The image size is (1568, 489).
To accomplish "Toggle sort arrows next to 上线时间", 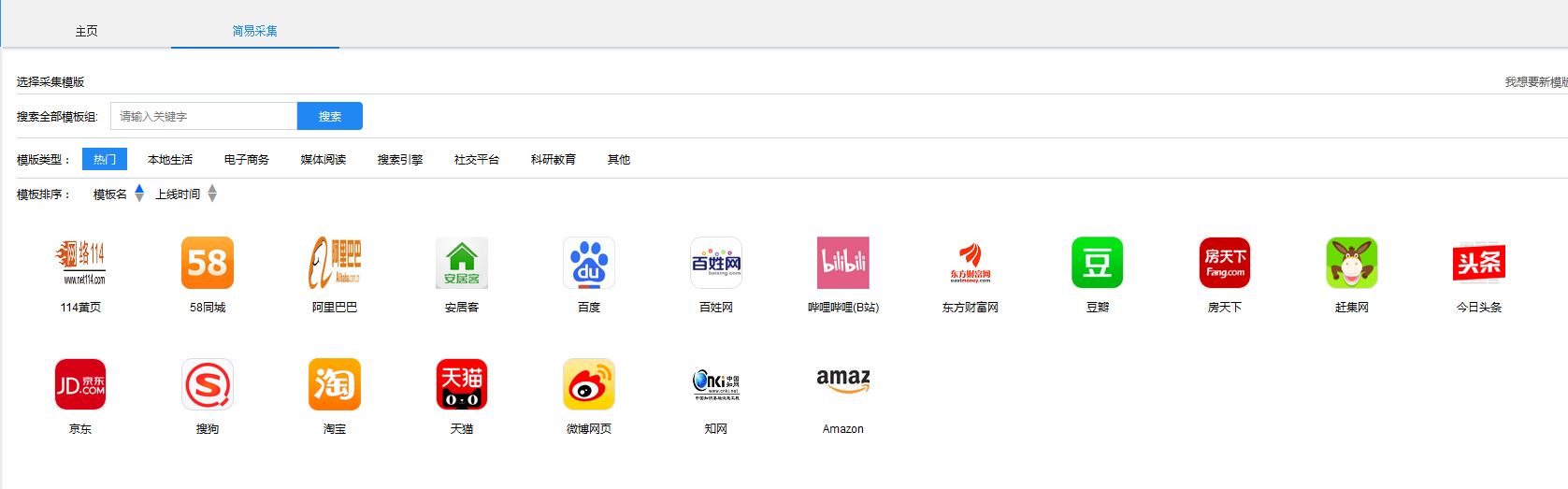I will (212, 194).
